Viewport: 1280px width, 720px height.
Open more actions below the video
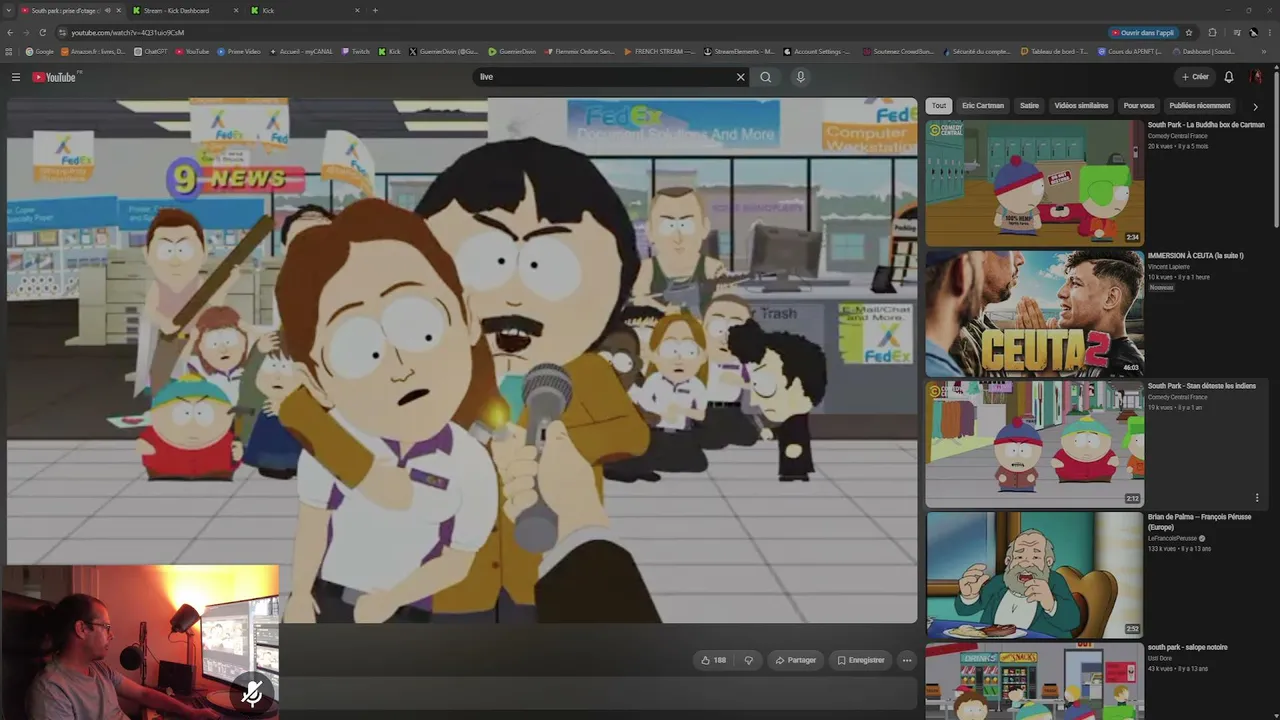pyautogui.click(x=907, y=660)
